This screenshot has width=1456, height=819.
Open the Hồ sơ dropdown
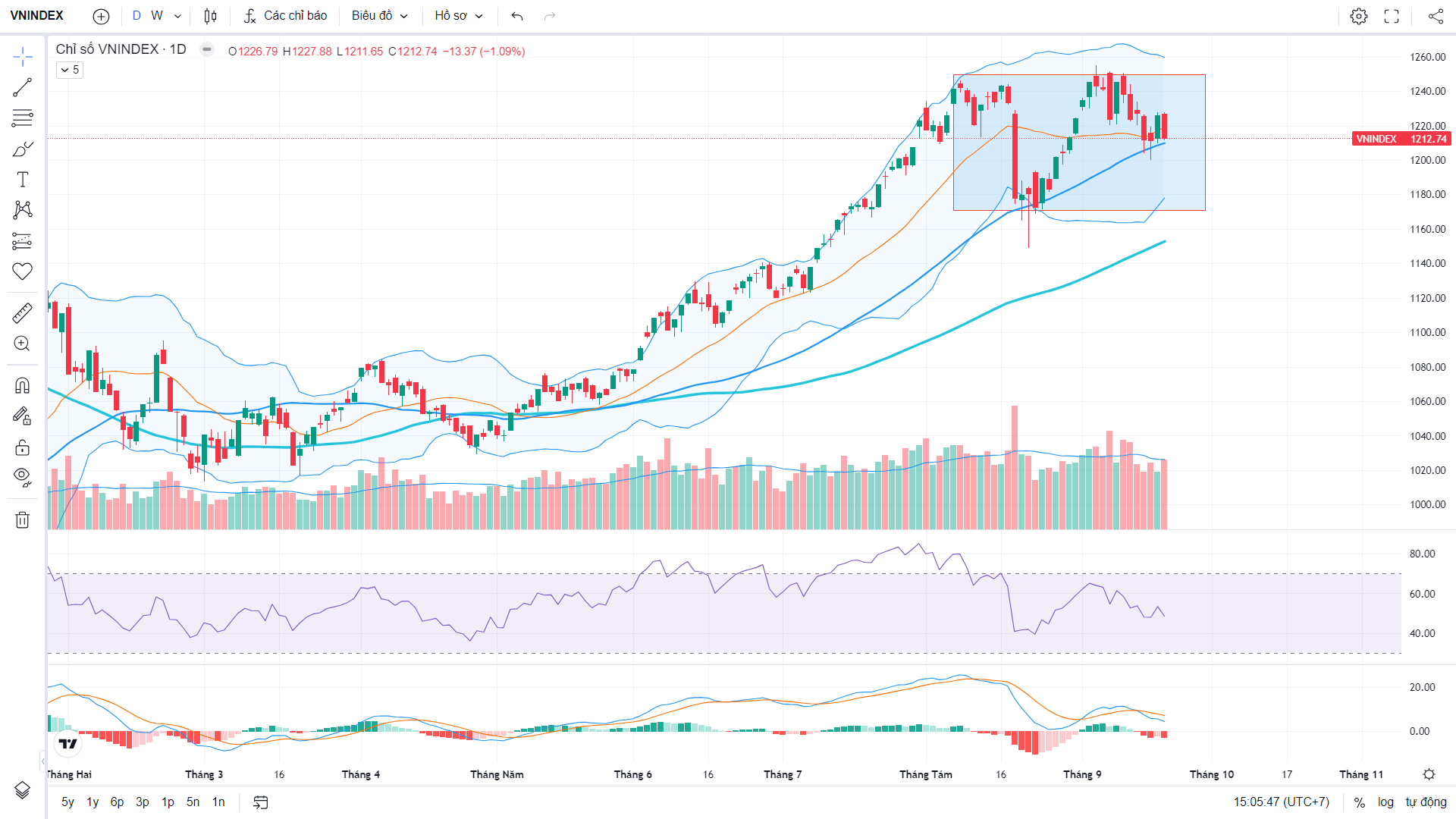pos(458,16)
